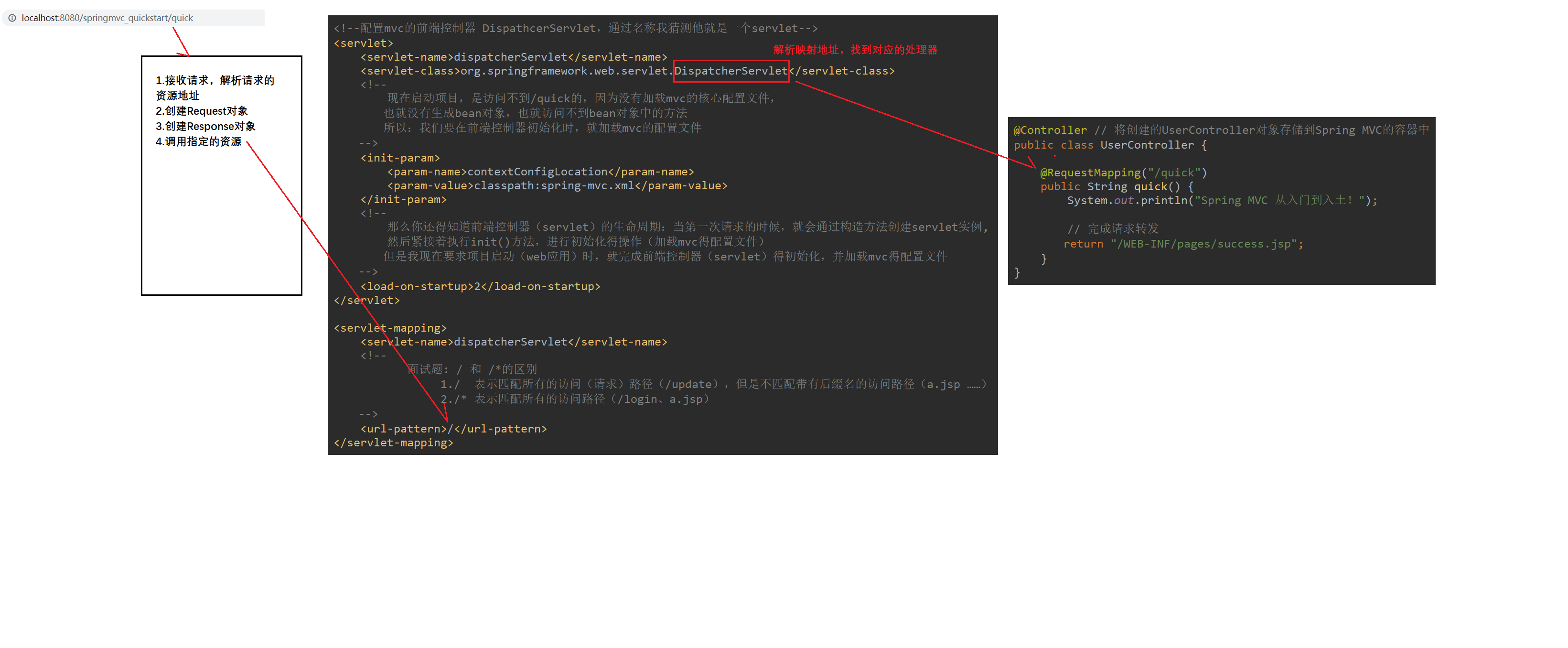Click '3.创建Response对象' line in white box
This screenshot has width=1568, height=648.
click(x=205, y=126)
